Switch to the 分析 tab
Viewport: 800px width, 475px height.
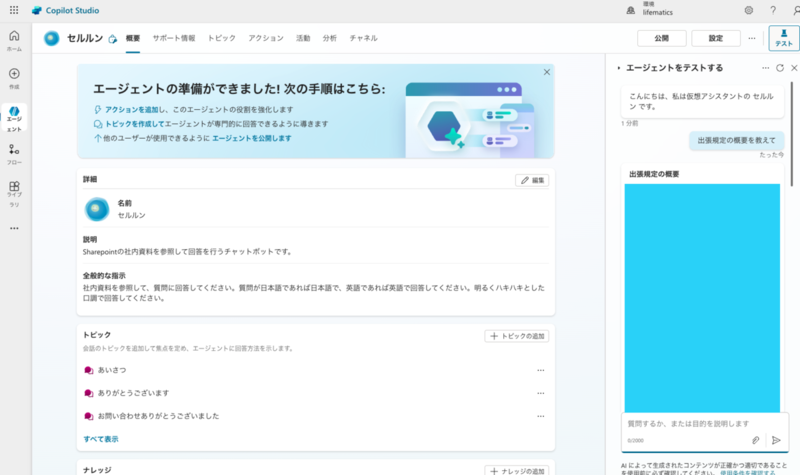coord(330,38)
